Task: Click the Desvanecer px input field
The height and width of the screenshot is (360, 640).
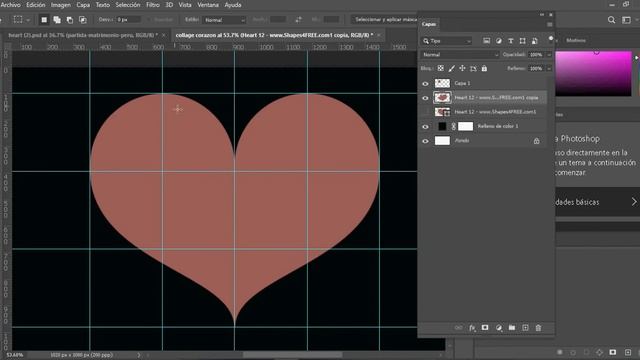Action: pyautogui.click(x=128, y=20)
